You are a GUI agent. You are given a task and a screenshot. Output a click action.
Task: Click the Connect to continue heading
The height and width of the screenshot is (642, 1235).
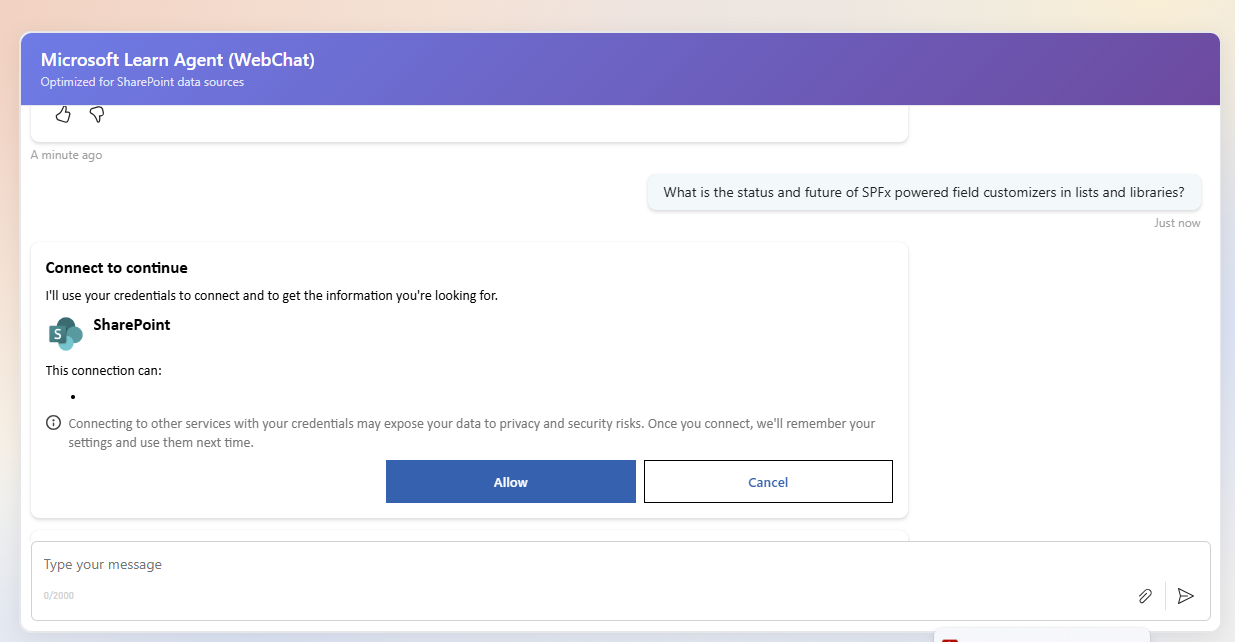(116, 267)
